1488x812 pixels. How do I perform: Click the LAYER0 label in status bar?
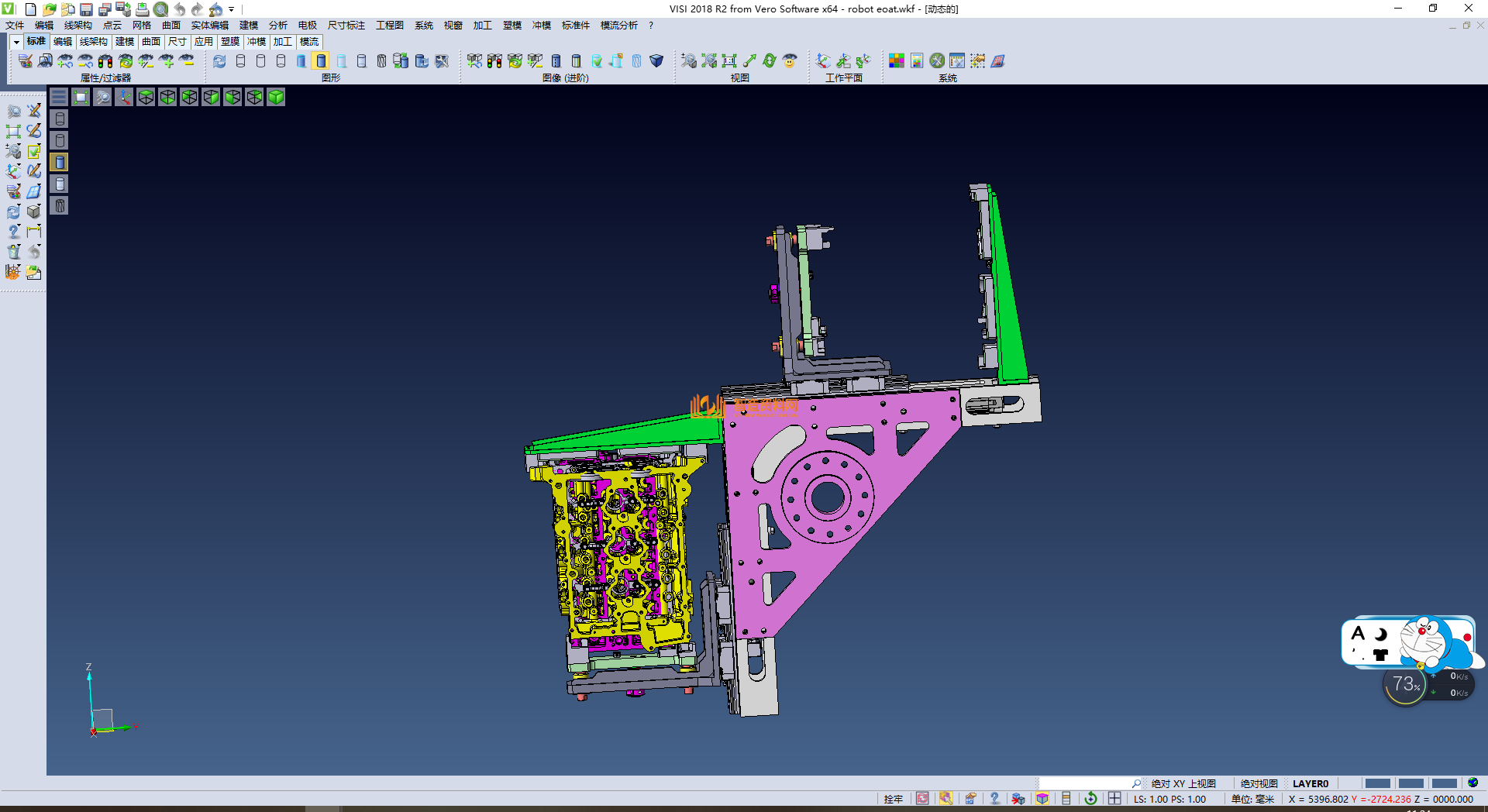click(x=1310, y=783)
